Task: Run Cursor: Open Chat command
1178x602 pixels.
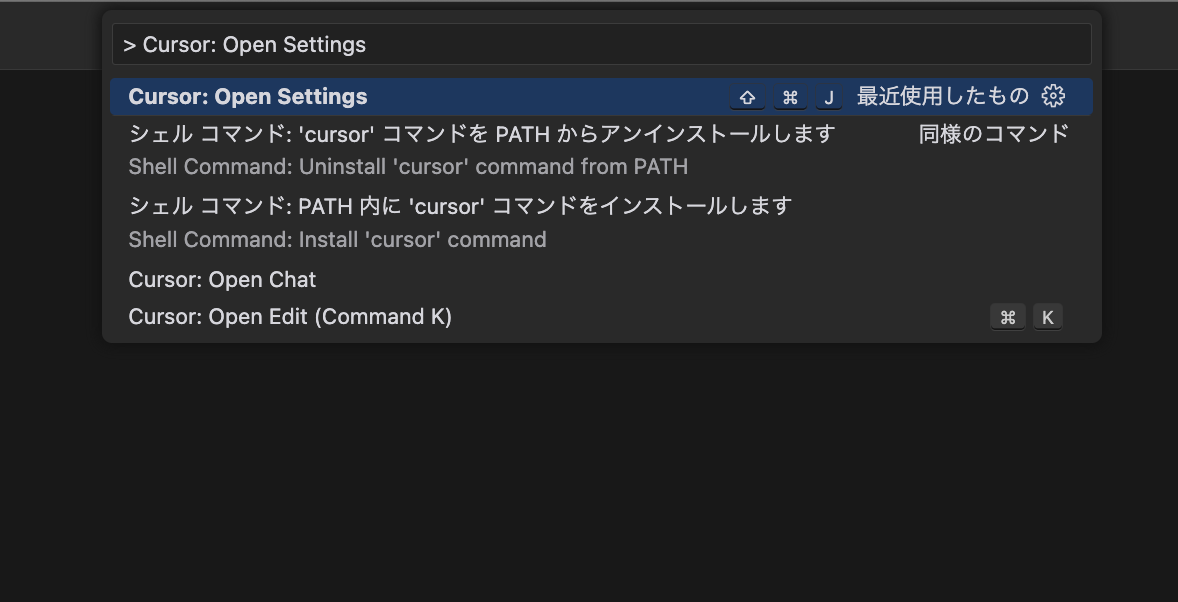Action: pyautogui.click(x=601, y=280)
